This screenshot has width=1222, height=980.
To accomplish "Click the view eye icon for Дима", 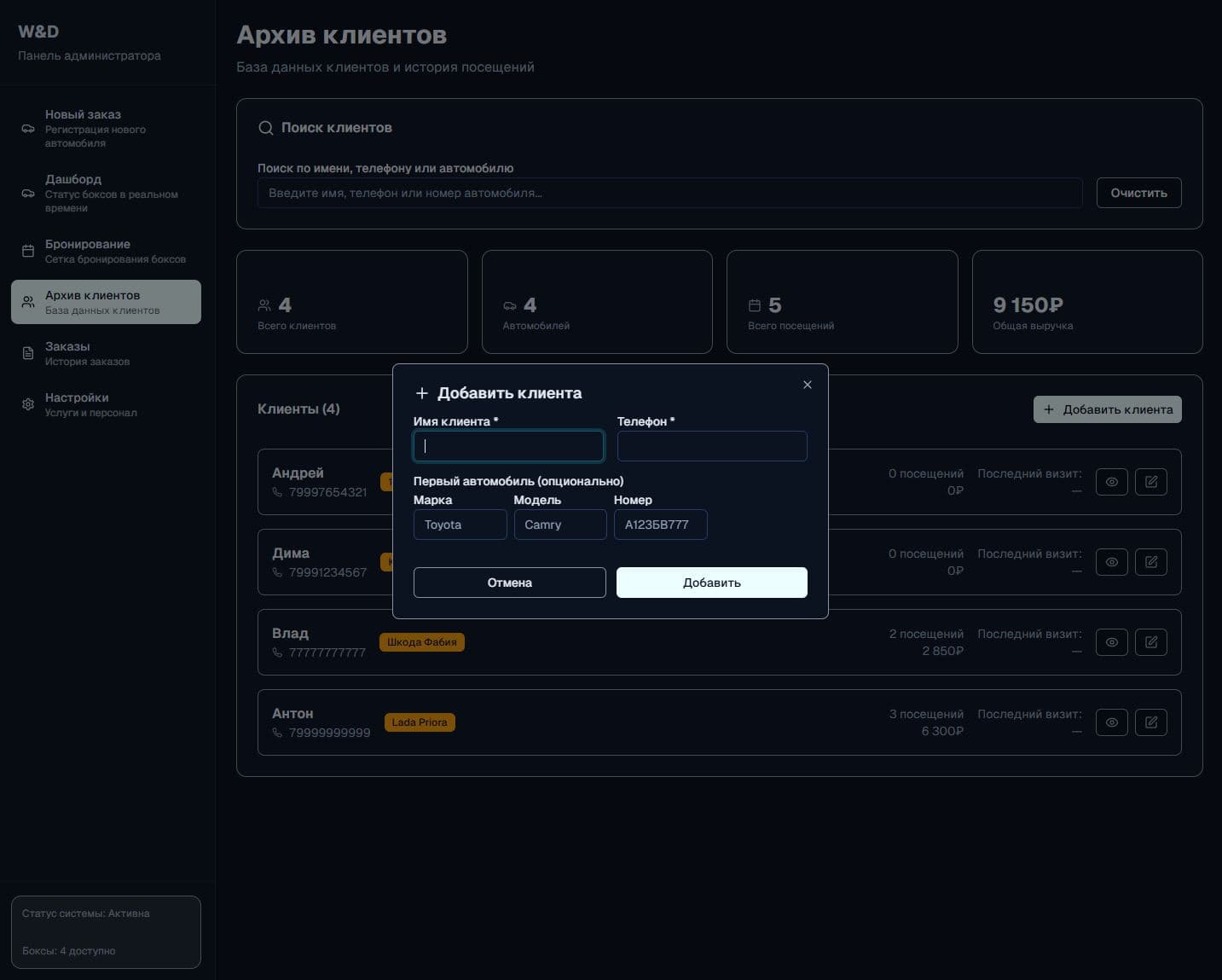I will coord(1111,562).
